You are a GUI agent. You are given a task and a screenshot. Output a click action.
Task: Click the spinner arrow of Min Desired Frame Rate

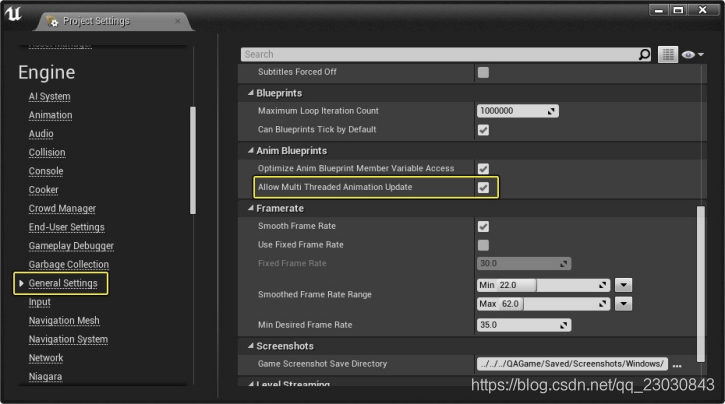point(564,325)
